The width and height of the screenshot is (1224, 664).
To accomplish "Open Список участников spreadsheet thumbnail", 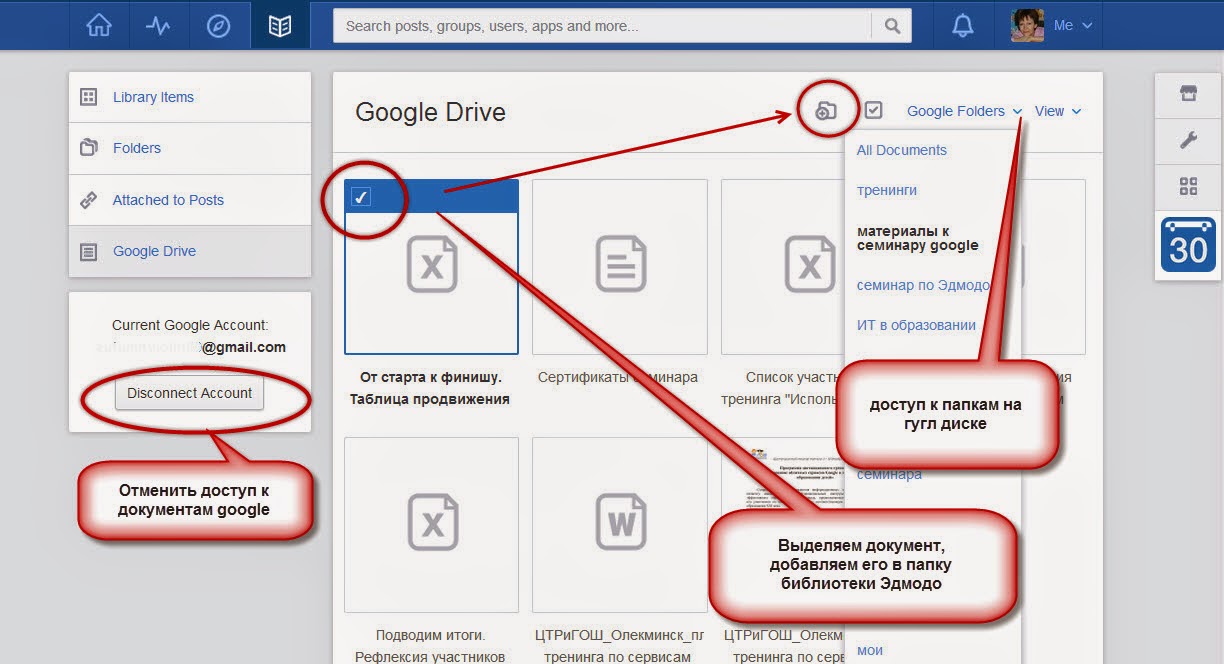I will [x=783, y=267].
